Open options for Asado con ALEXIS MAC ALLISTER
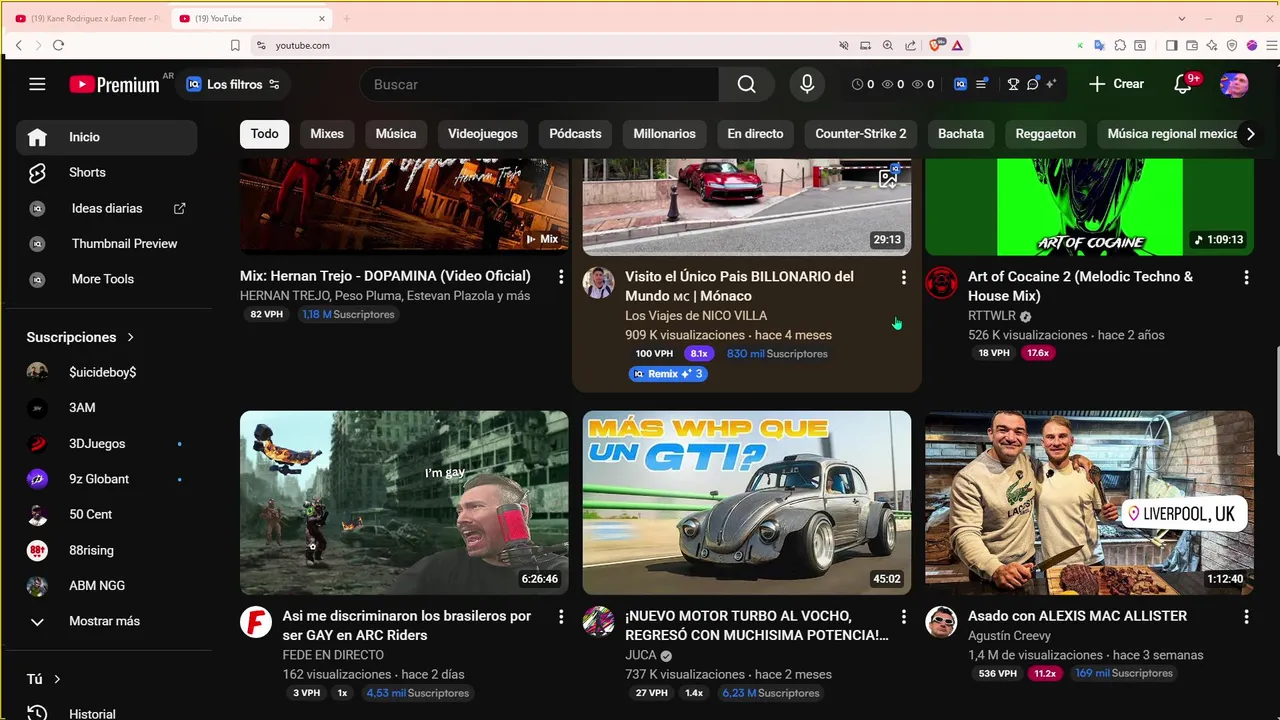 [x=1246, y=617]
